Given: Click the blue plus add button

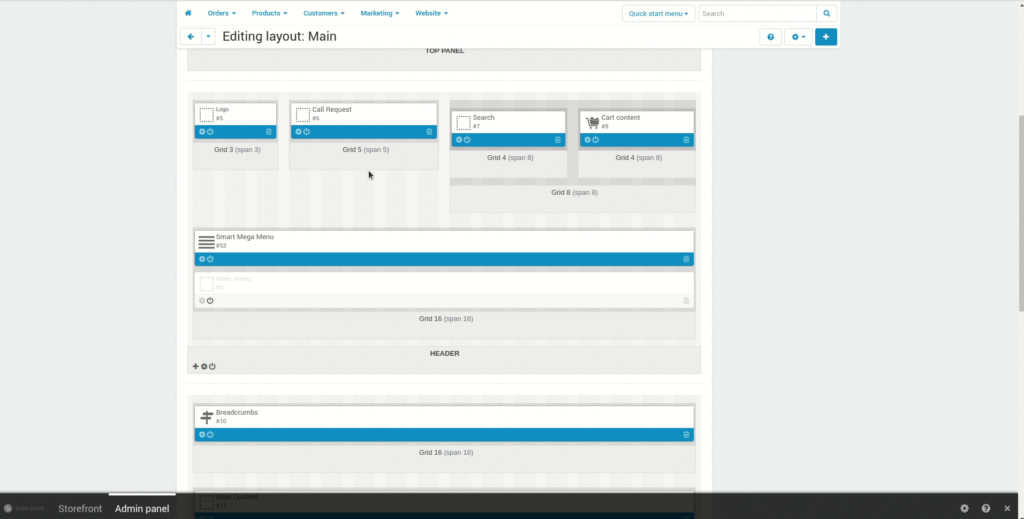Looking at the screenshot, I should (826, 37).
